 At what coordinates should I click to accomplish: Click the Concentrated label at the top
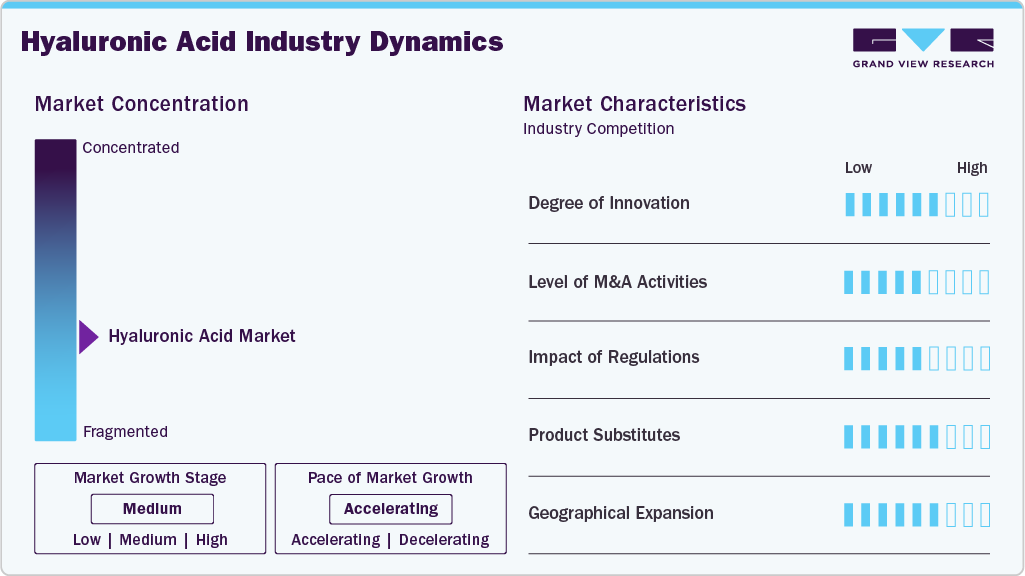pos(131,148)
